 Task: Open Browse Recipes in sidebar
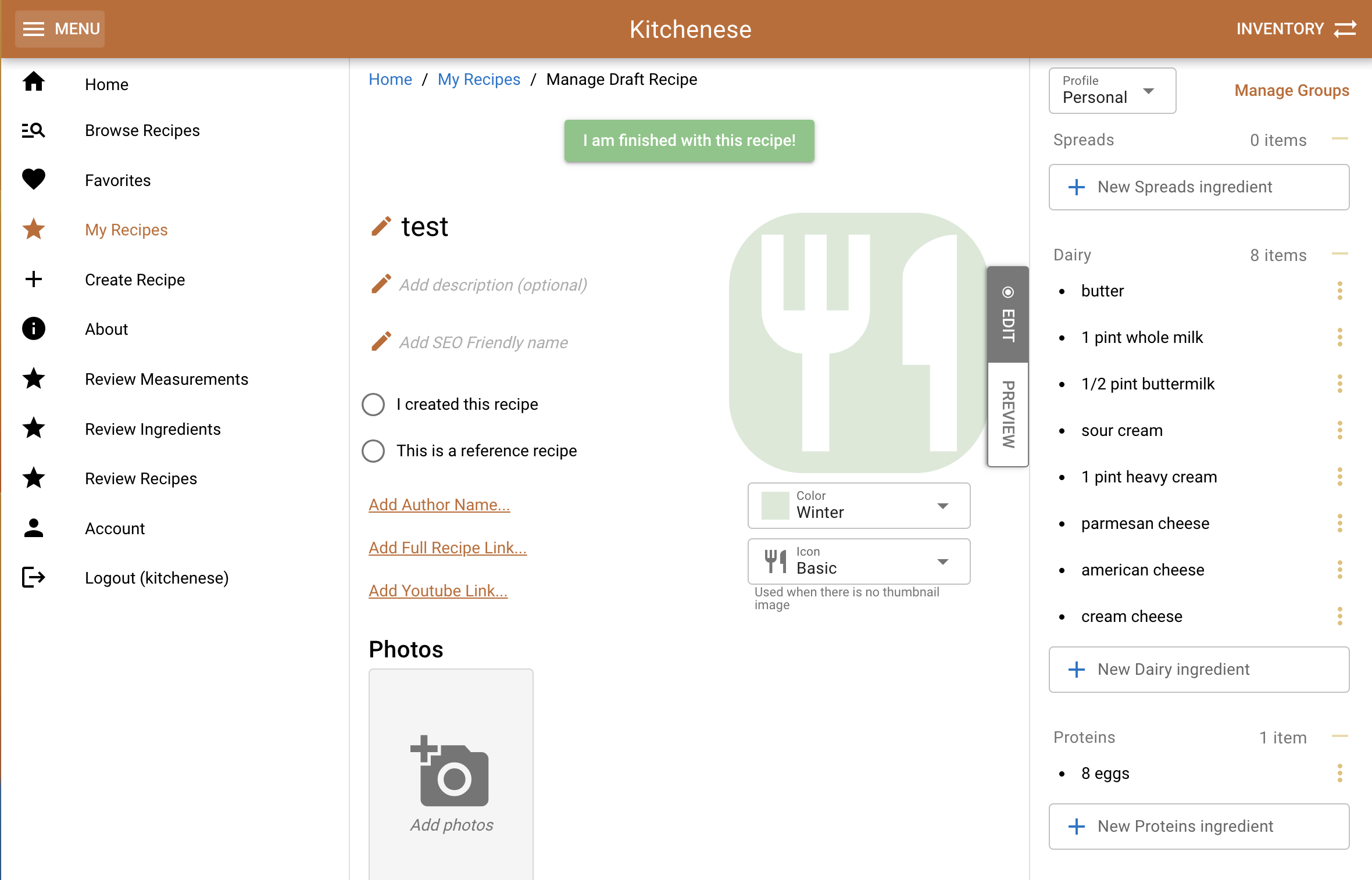[x=142, y=131]
